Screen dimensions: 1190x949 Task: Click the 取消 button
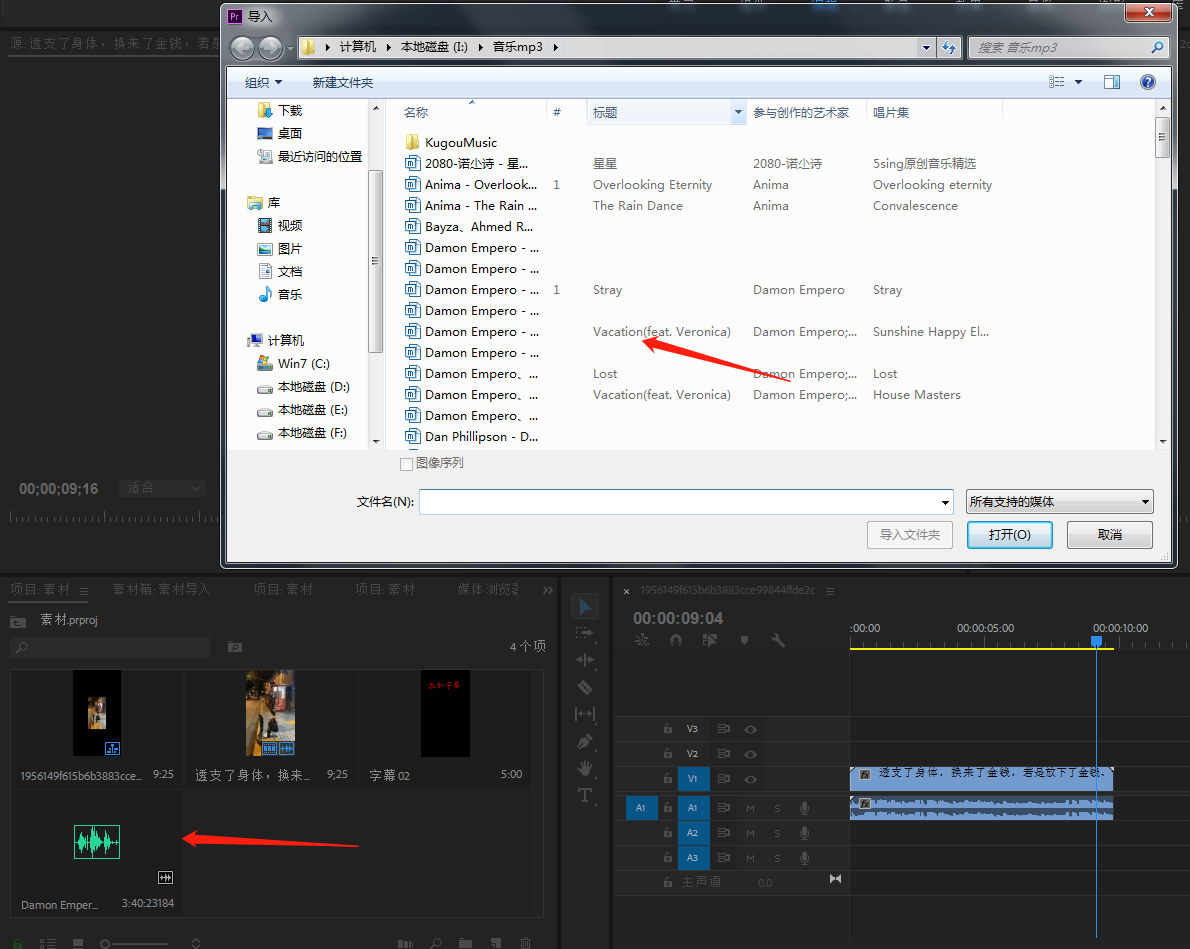point(1109,535)
